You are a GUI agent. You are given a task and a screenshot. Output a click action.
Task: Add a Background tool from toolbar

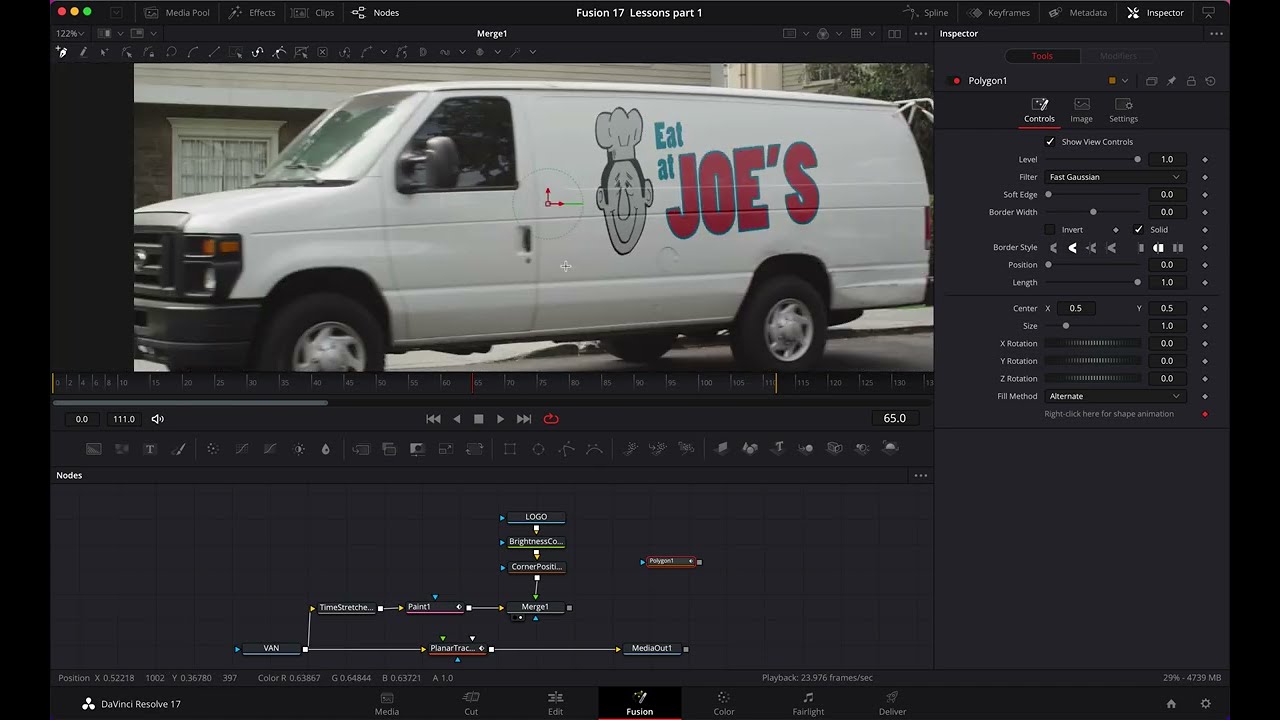tap(93, 449)
